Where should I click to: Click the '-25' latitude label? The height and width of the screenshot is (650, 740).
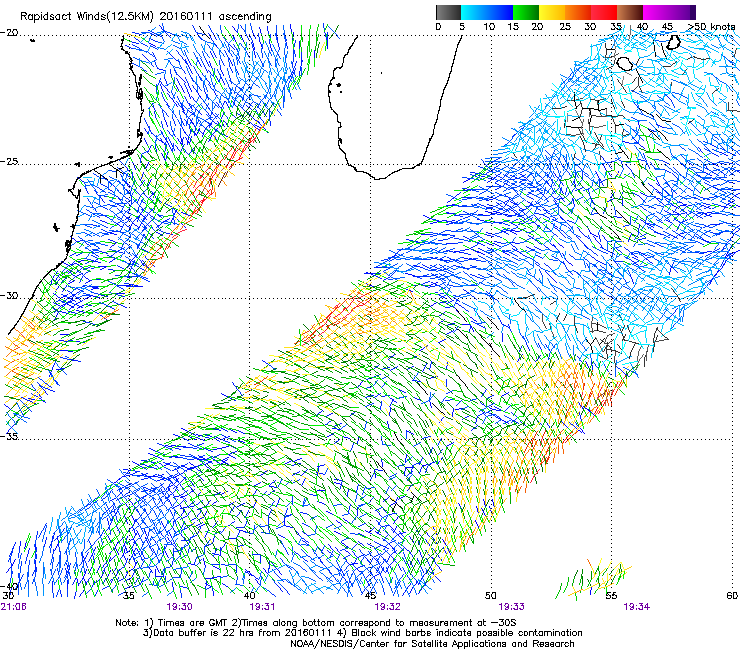pyautogui.click(x=9, y=161)
